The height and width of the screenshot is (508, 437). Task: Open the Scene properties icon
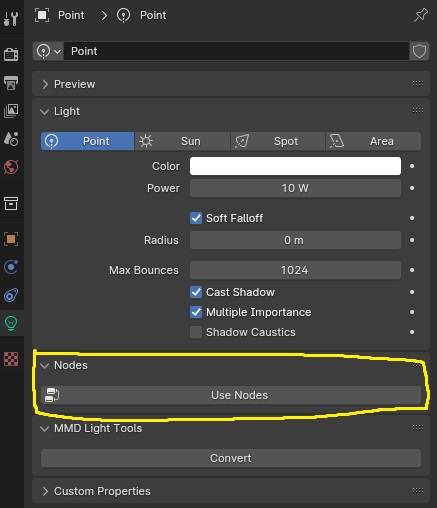point(11,138)
